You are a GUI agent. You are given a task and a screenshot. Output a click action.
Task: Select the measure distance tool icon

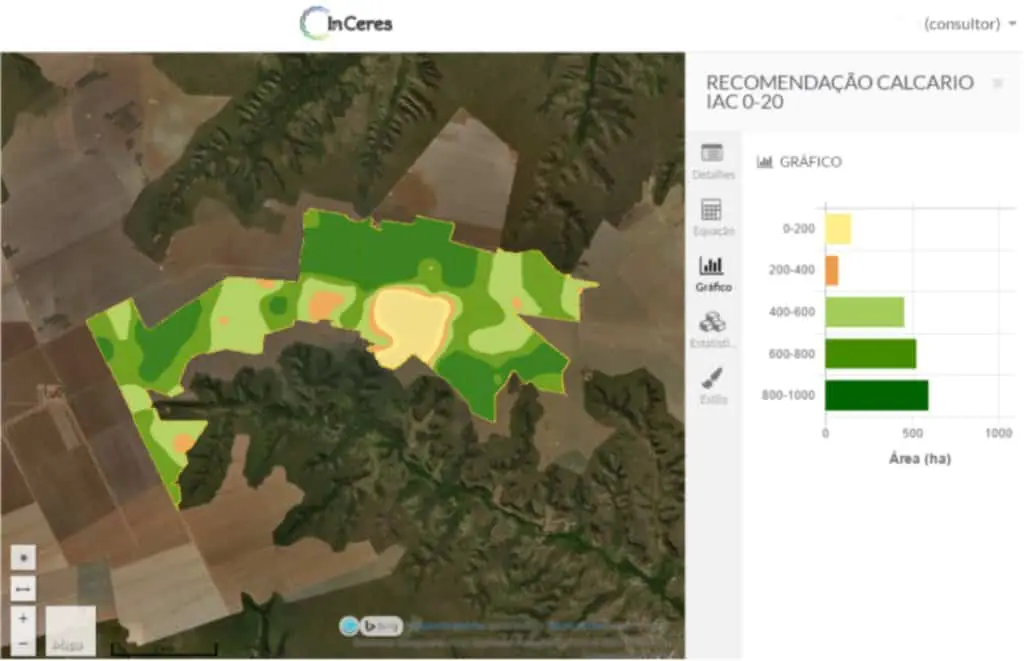(x=22, y=588)
